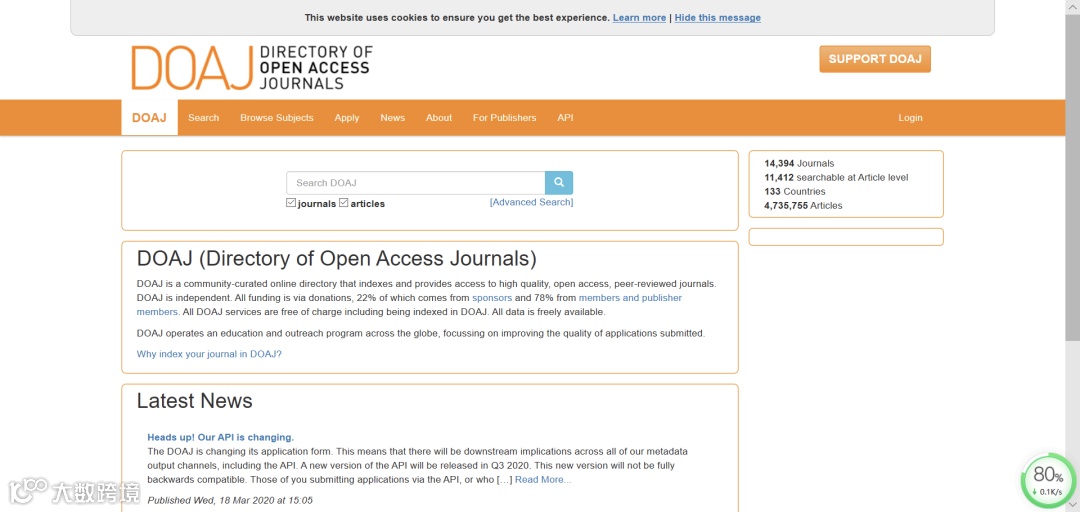This screenshot has width=1080, height=512.
Task: Open the About page
Action: 439,118
